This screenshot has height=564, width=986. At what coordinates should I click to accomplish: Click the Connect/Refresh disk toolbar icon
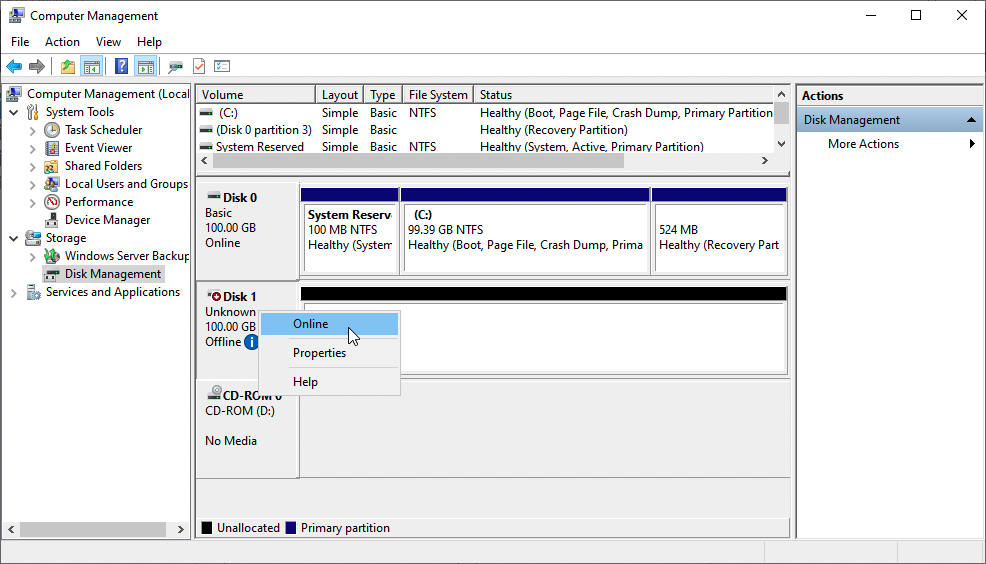coord(175,66)
